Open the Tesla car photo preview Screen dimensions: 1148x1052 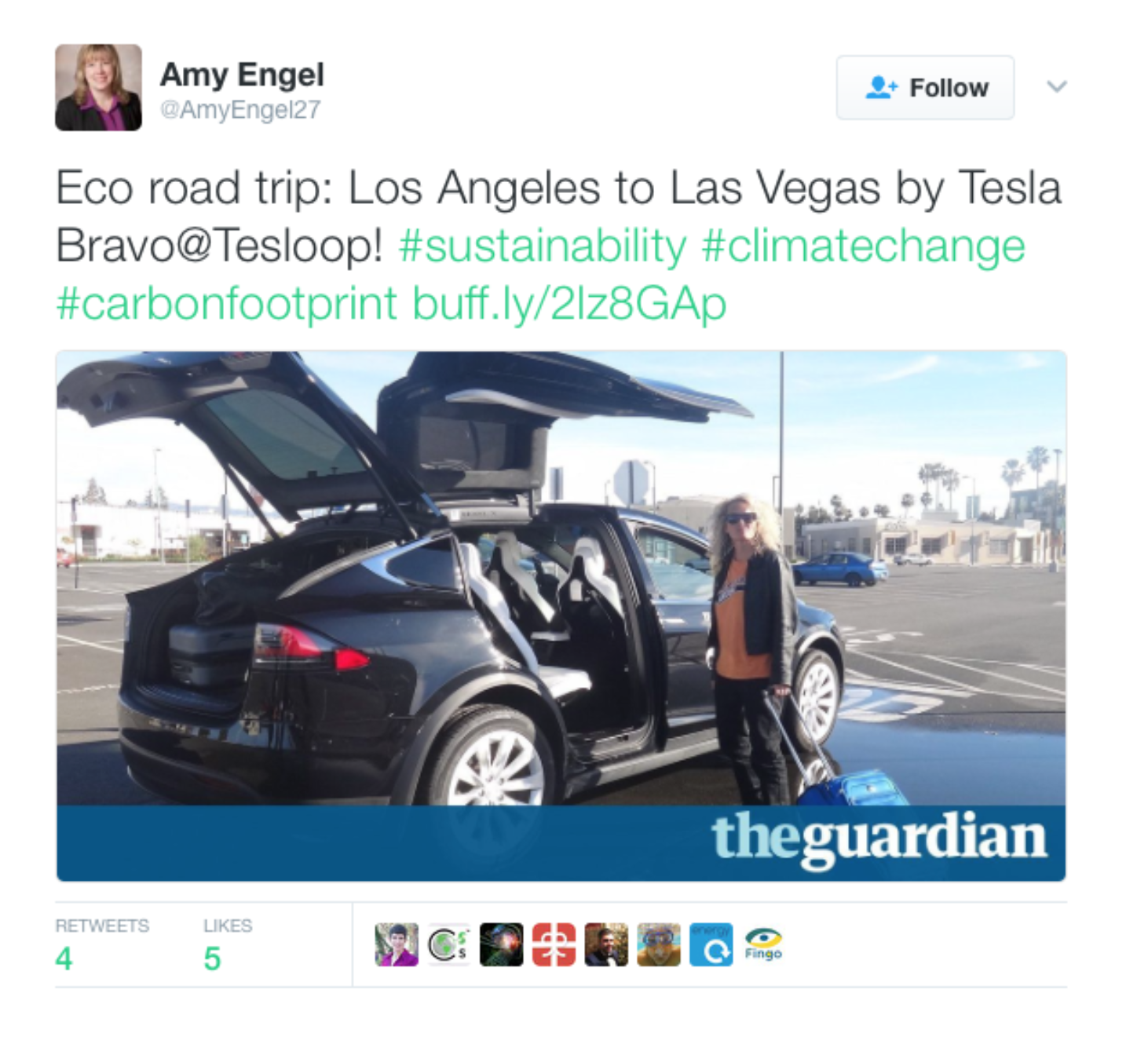pyautogui.click(x=561, y=615)
